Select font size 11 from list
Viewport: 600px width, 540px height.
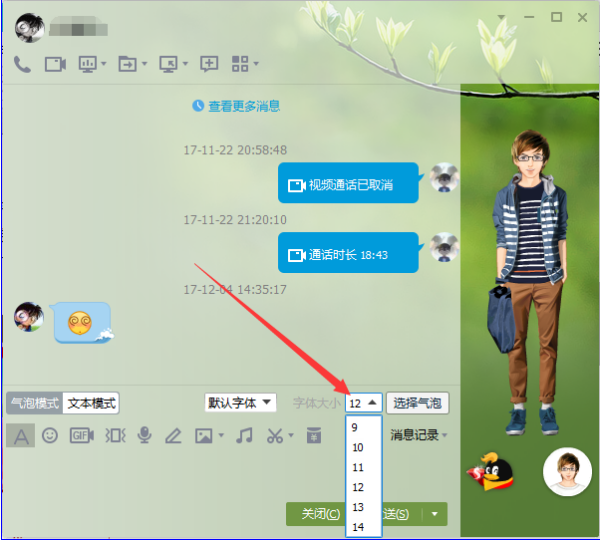(363, 467)
